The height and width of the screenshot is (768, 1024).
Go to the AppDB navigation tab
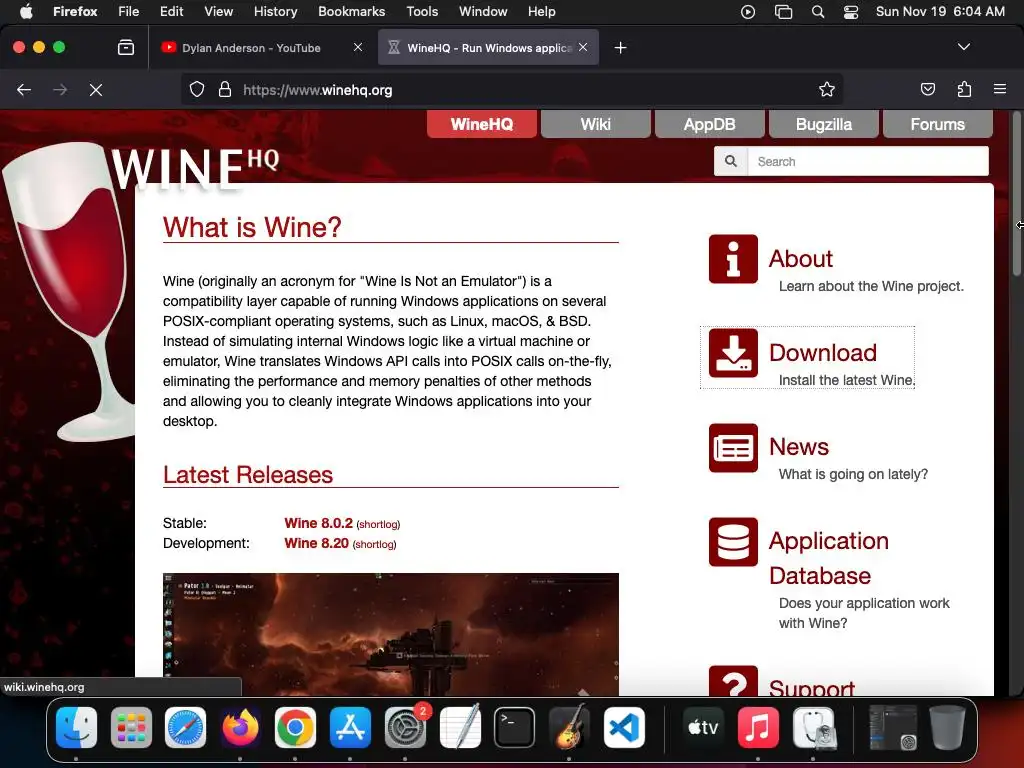pos(709,124)
